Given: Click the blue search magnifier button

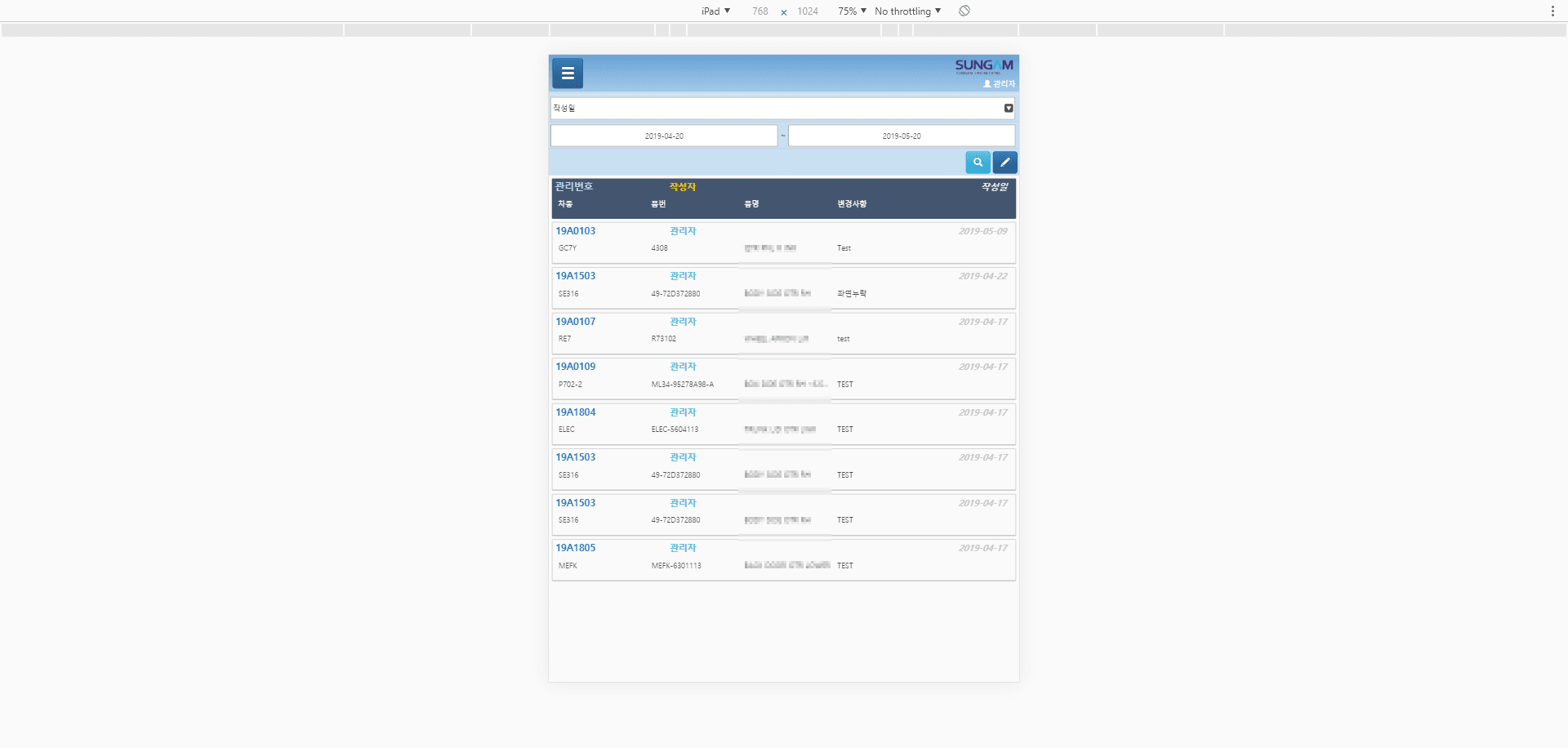Looking at the screenshot, I should pos(978,162).
